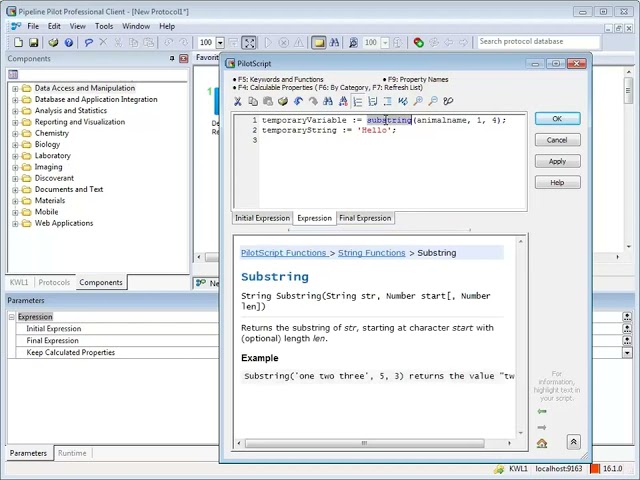Click the Copy icon in PilotScript toolbar
Screen dimensions: 640x480
click(x=253, y=101)
